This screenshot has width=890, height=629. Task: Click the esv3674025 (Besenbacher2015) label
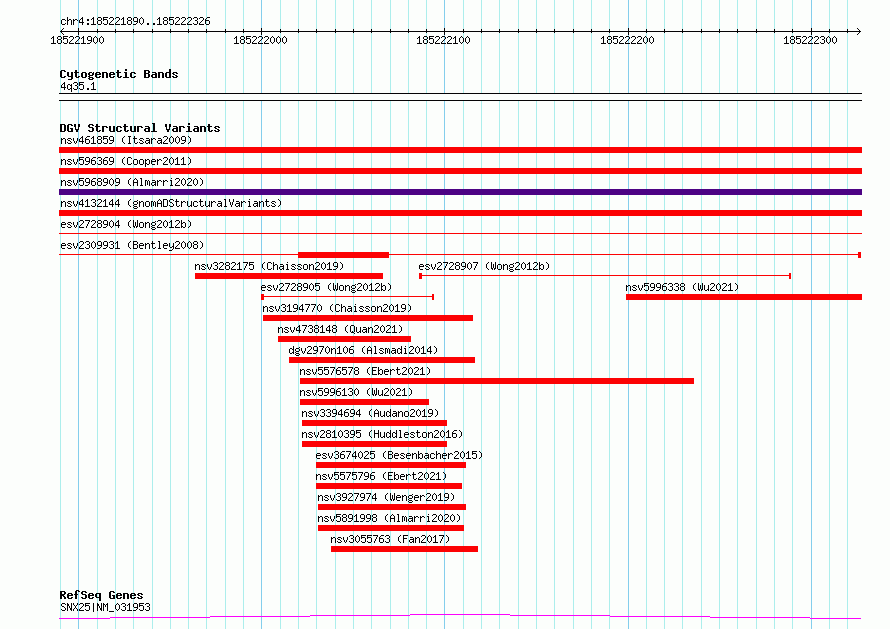pos(399,455)
